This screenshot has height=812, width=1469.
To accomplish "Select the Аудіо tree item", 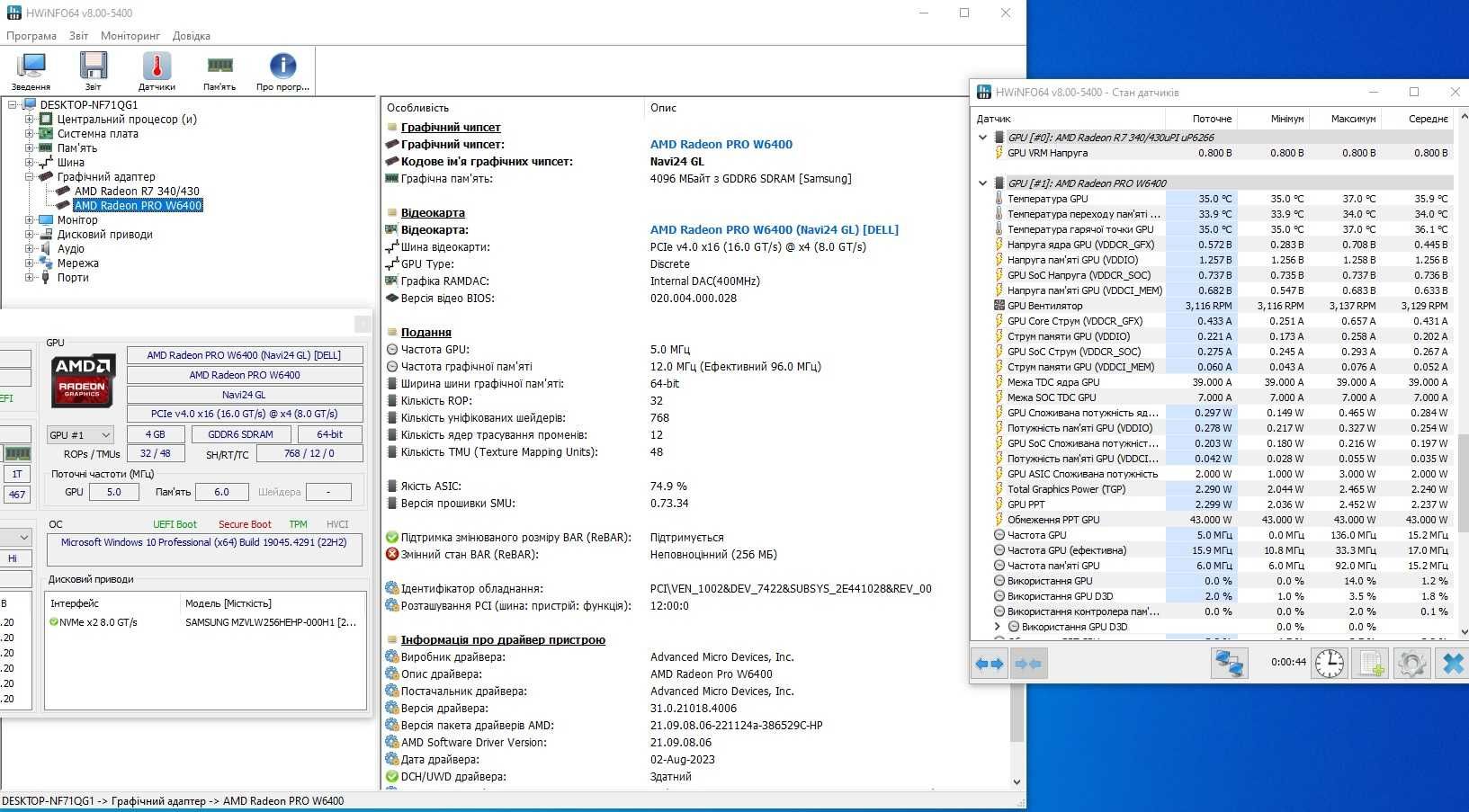I will coord(71,248).
